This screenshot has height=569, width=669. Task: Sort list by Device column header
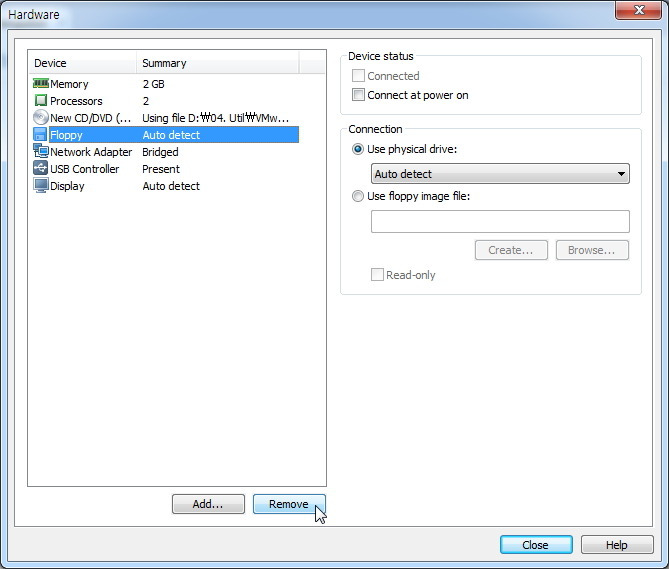83,63
